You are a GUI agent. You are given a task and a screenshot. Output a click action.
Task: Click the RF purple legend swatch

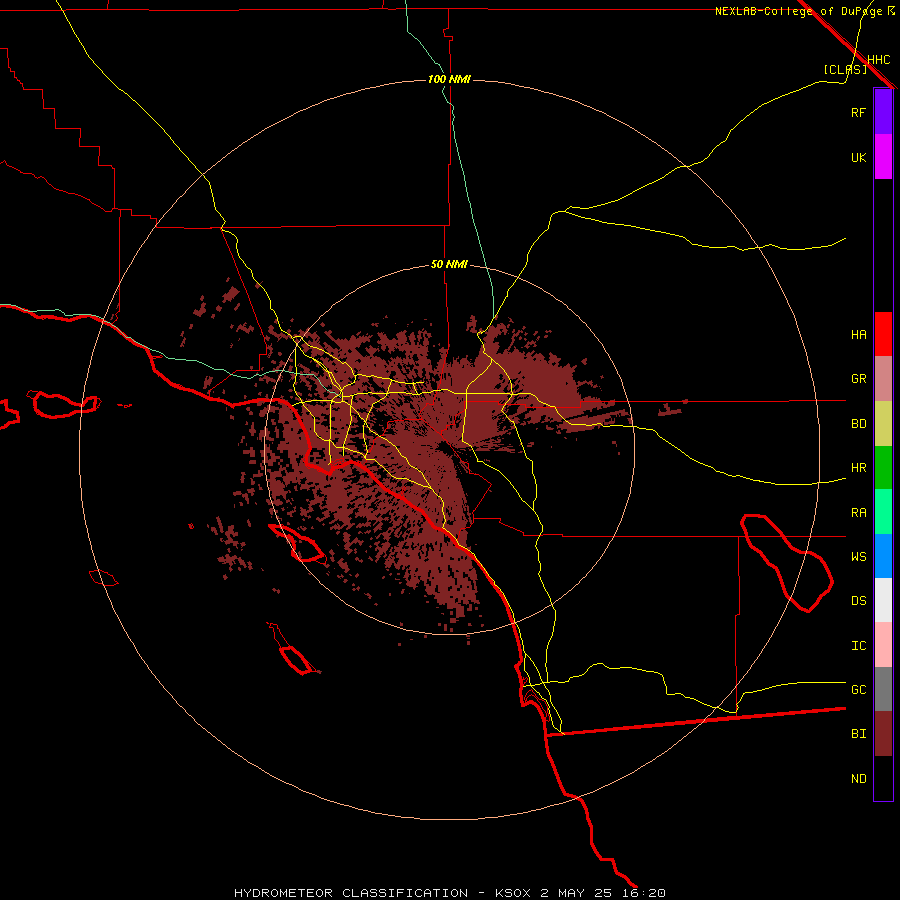(x=883, y=112)
